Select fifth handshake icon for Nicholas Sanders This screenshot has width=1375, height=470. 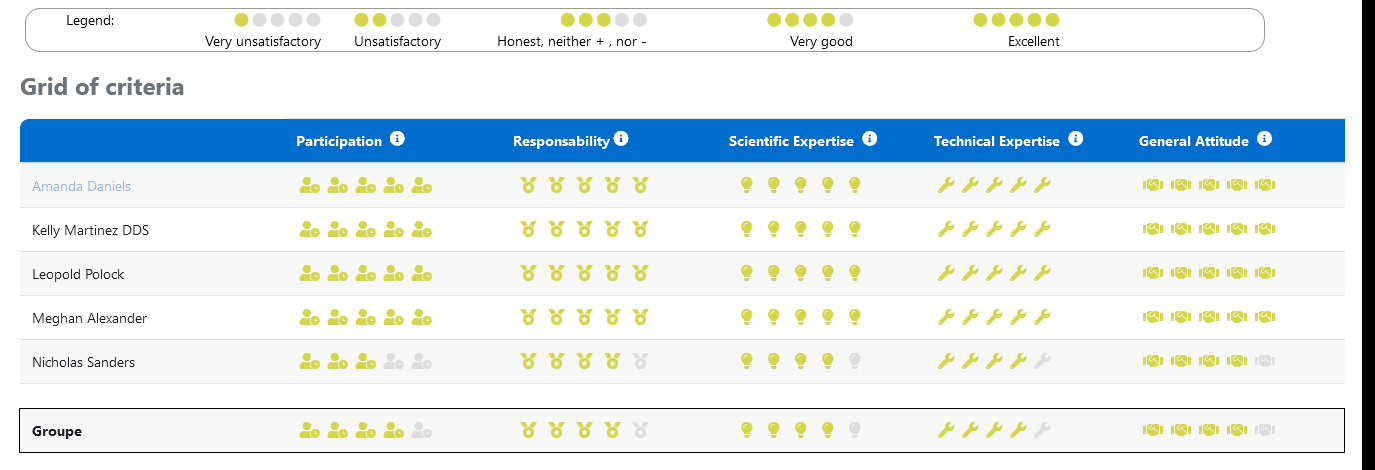coord(1265,362)
